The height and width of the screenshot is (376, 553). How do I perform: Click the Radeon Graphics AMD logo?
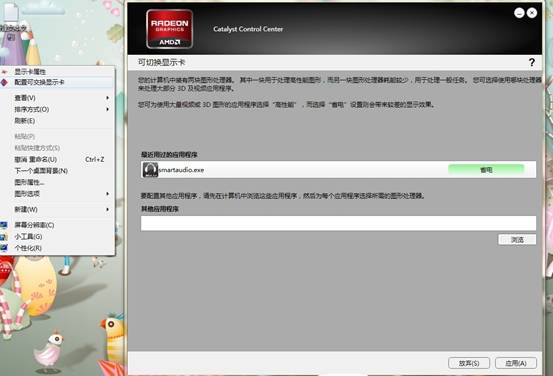[x=169, y=29]
